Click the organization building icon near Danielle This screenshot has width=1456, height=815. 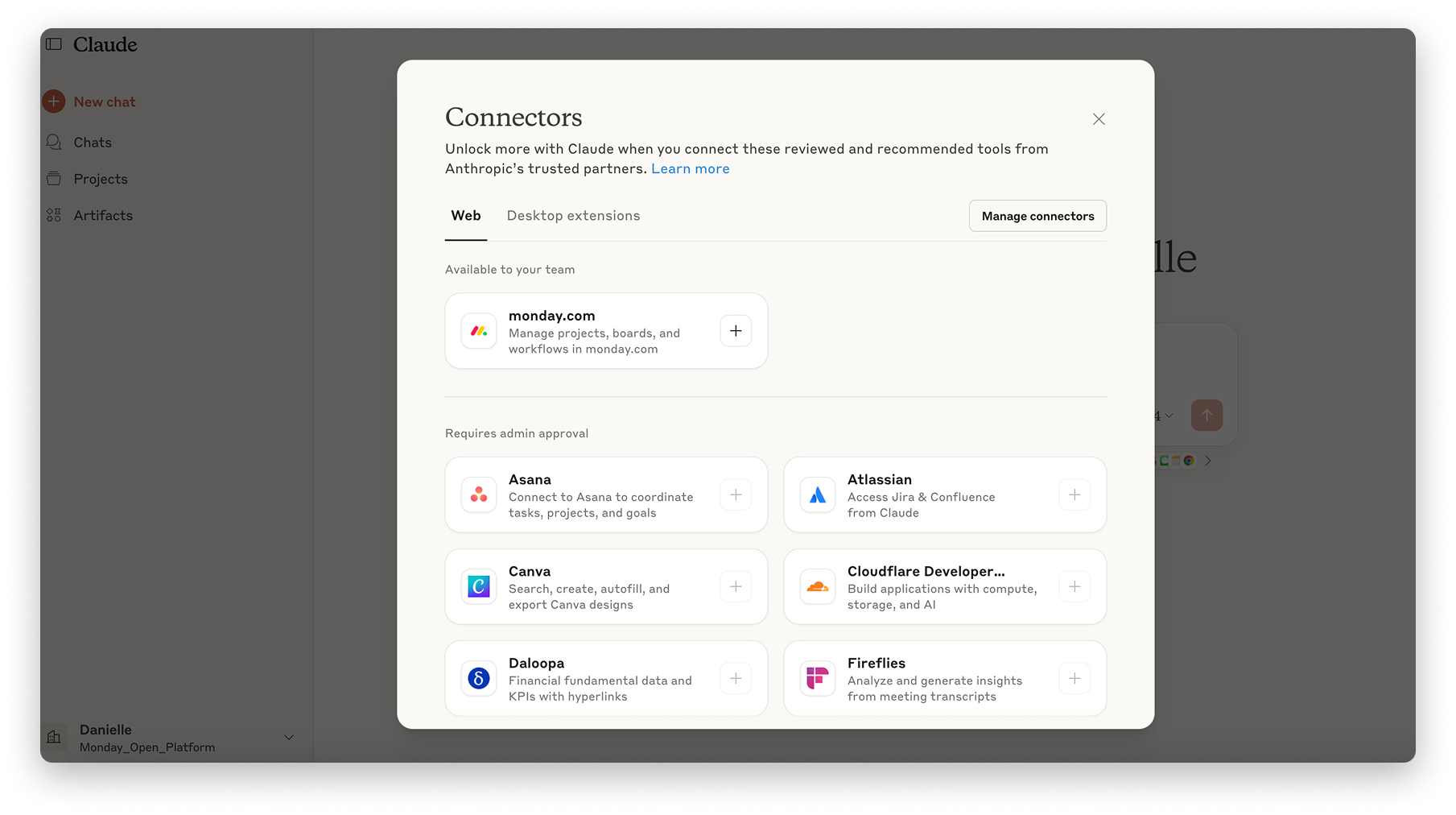[x=54, y=737]
